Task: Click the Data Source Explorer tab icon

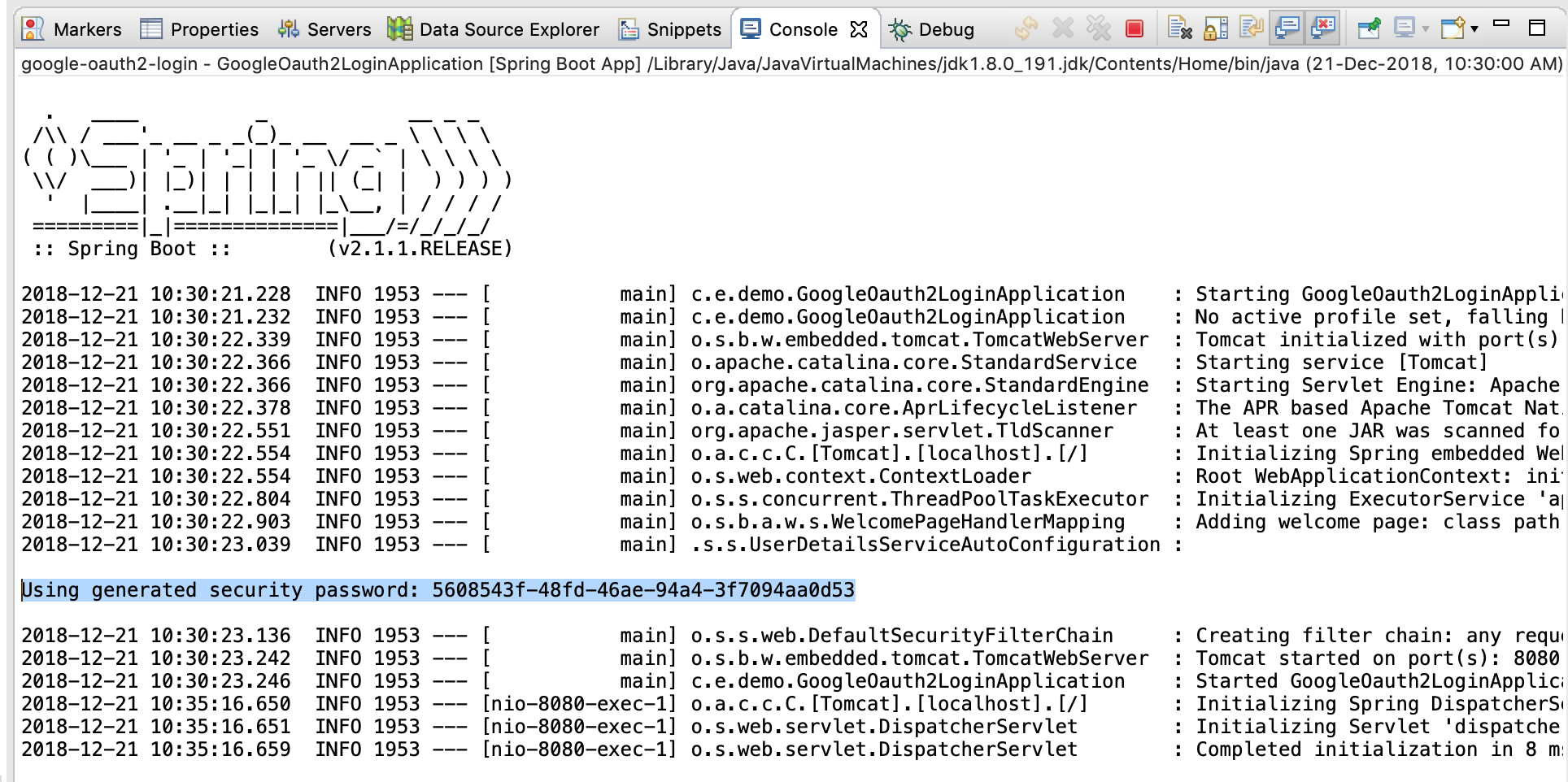Action: tap(399, 29)
